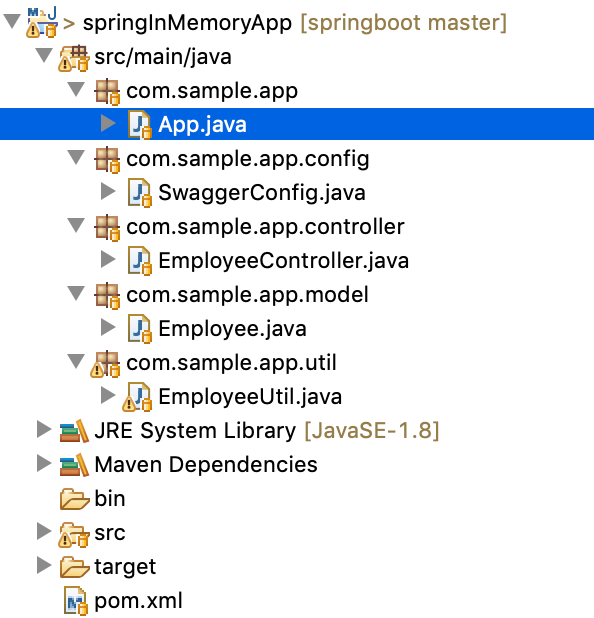Image resolution: width=594 pixels, height=618 pixels.
Task: Expand the EmployeeUtil.java file node
Action: point(108,395)
